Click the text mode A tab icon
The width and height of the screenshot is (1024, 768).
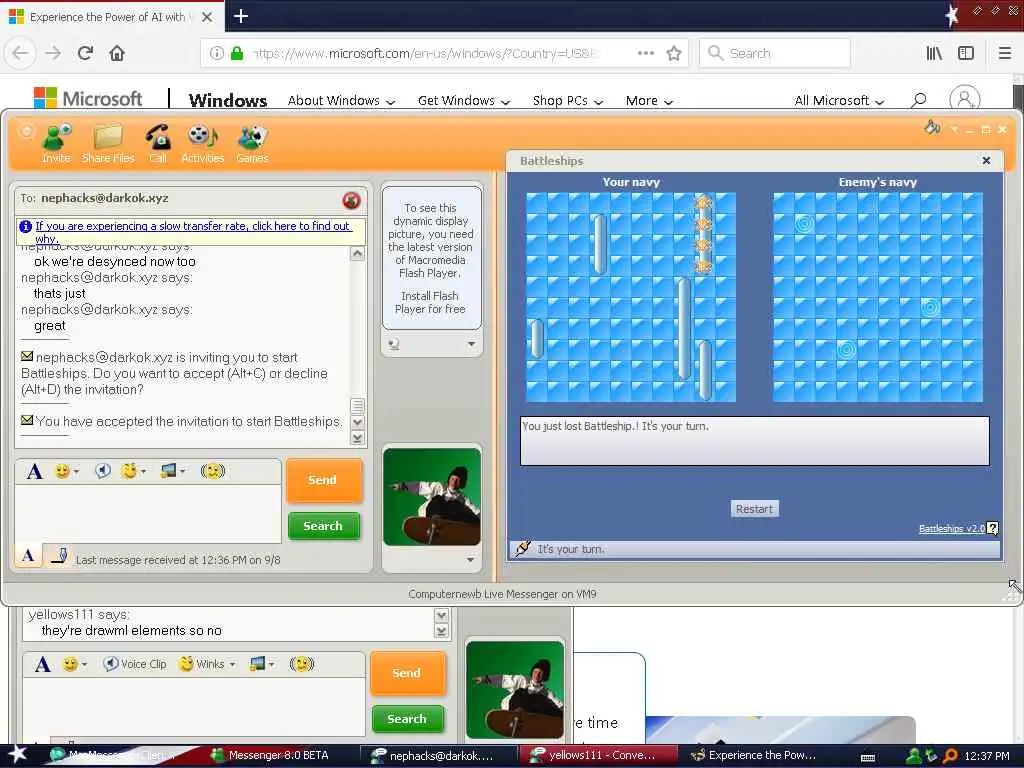click(28, 556)
